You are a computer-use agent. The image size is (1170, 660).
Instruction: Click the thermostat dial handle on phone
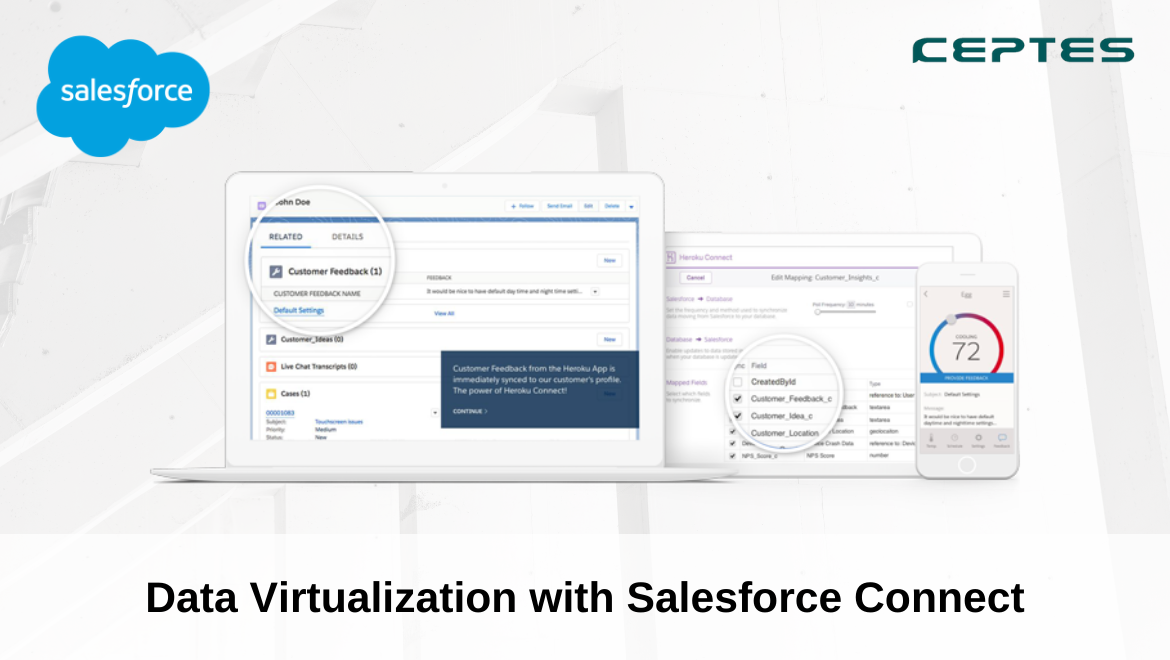click(951, 319)
